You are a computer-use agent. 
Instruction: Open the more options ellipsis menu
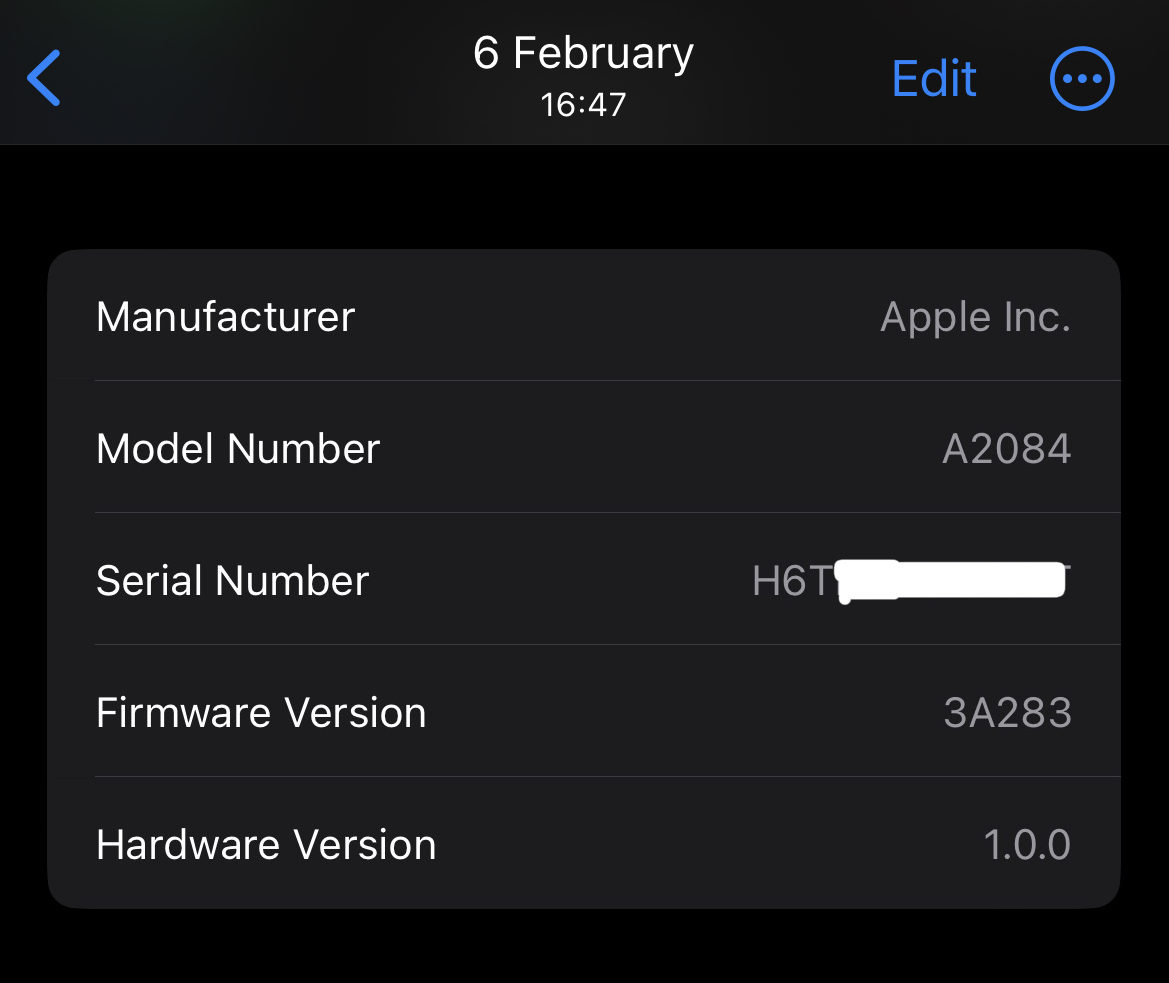[x=1081, y=79]
